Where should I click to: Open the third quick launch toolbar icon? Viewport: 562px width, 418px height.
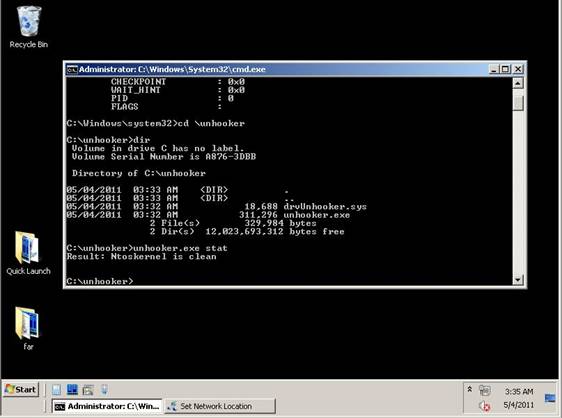(88, 390)
